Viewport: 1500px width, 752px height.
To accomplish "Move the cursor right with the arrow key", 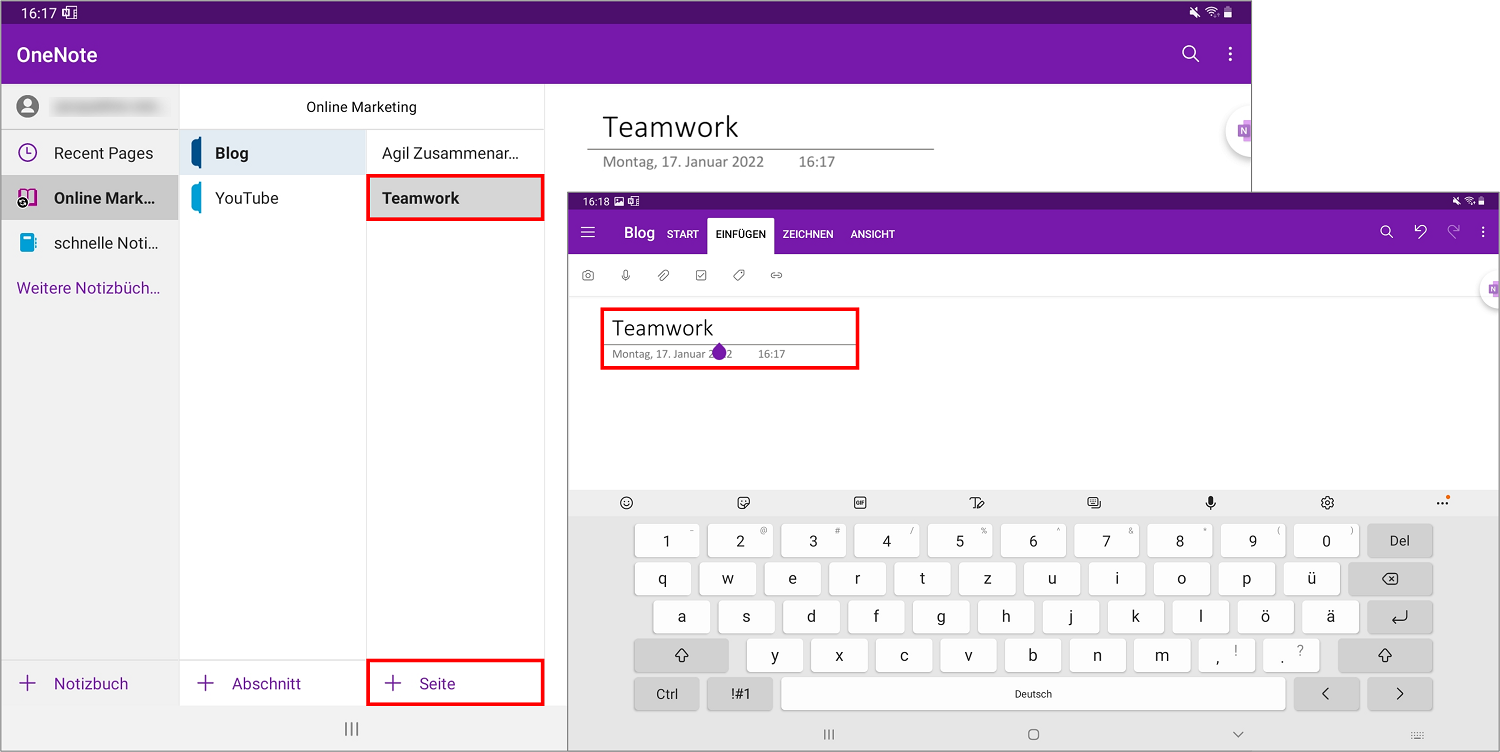I will click(1400, 694).
